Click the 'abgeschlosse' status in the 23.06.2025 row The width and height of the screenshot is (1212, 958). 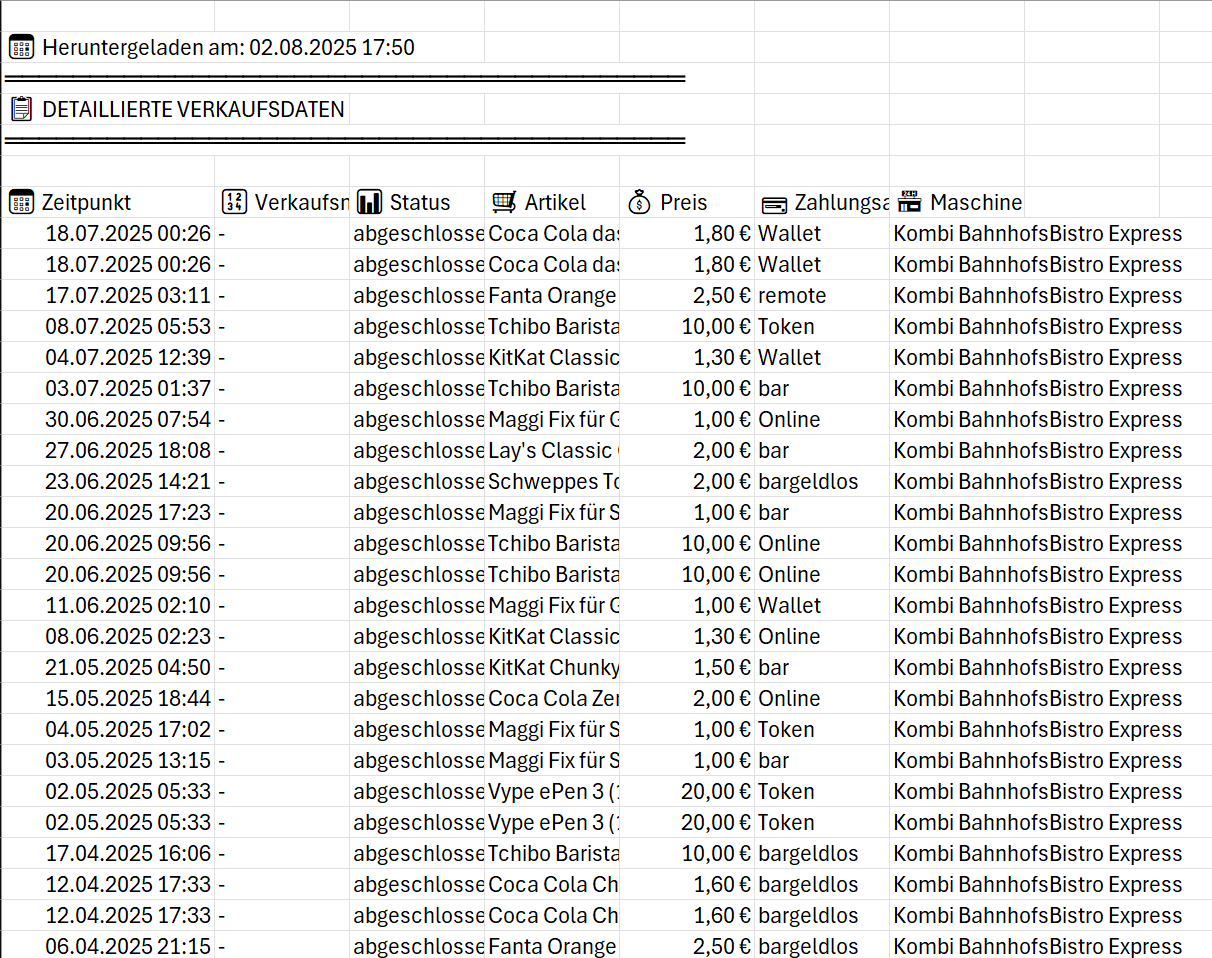point(419,482)
